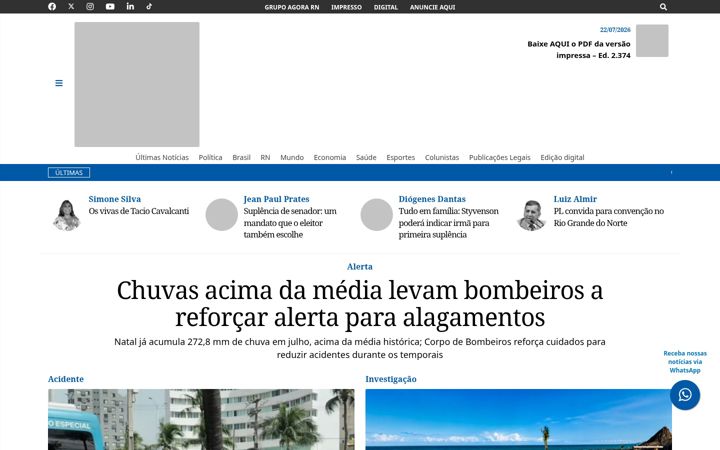Open the Economia section
The height and width of the screenshot is (450, 720).
330,157
